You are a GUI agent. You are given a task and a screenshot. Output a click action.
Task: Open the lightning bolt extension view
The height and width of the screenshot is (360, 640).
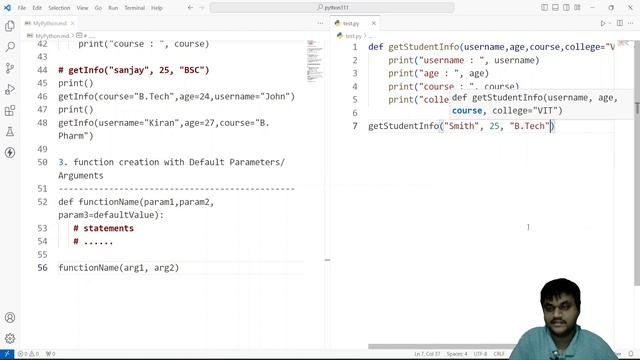(10, 153)
